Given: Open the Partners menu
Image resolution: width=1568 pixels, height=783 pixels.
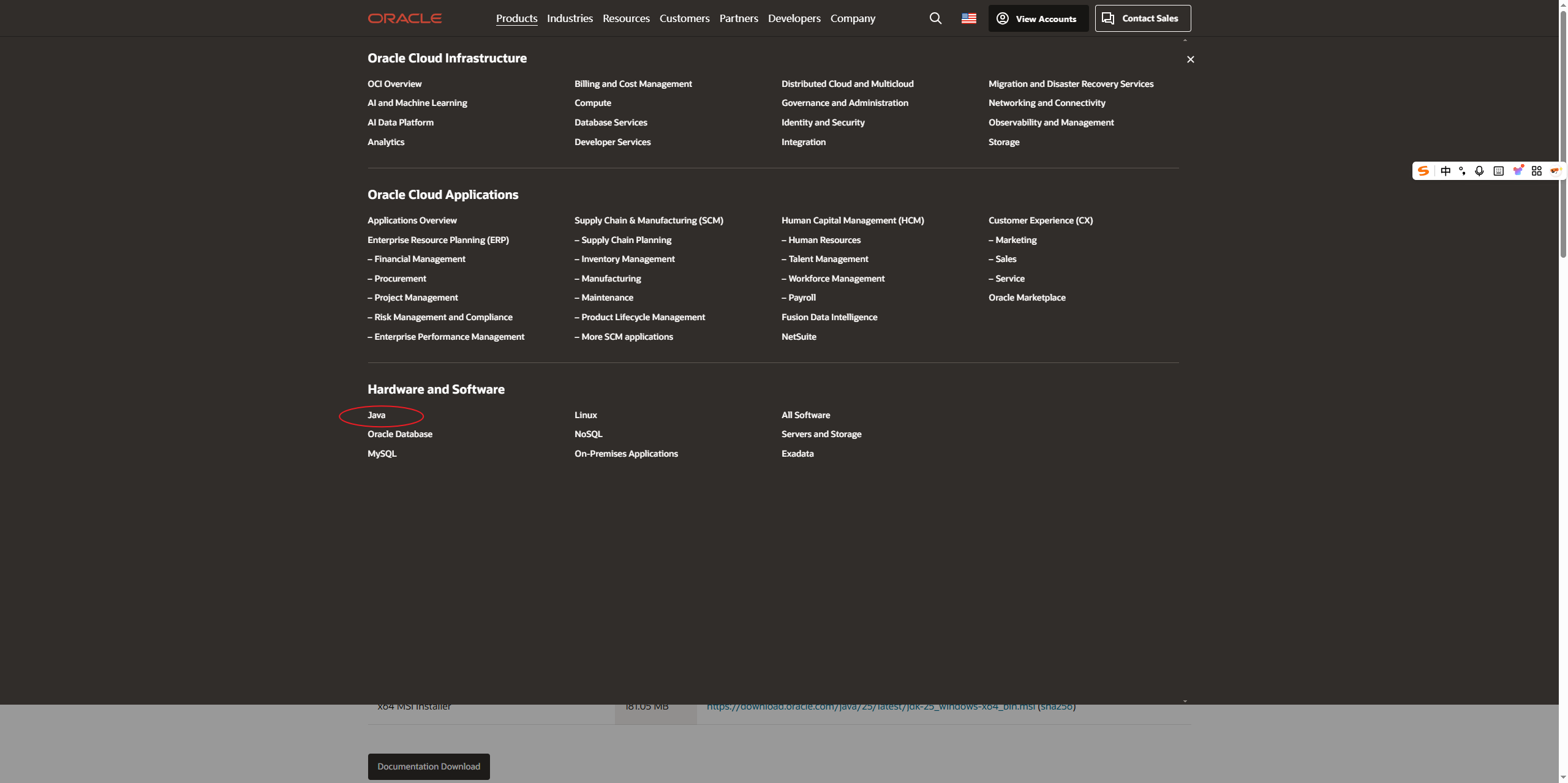Looking at the screenshot, I should [x=739, y=18].
